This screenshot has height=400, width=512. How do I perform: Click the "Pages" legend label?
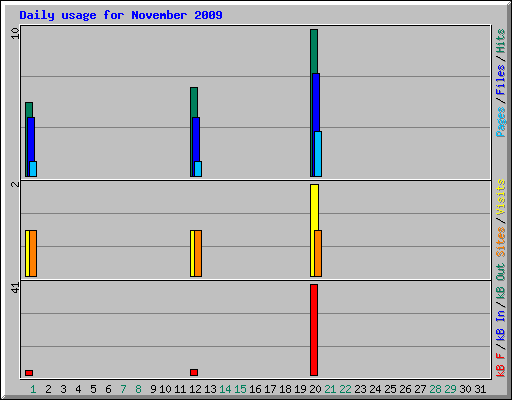click(x=500, y=122)
